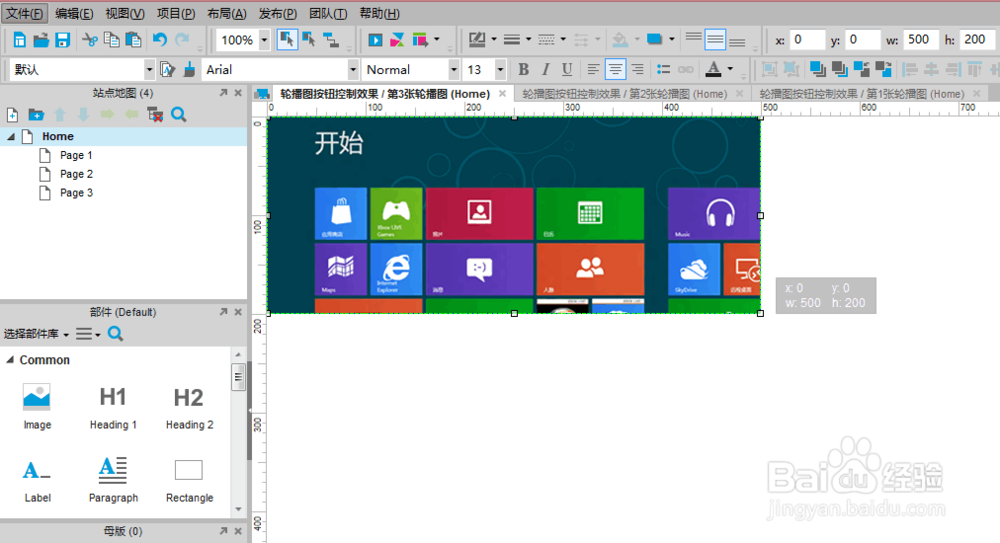1000x543 pixels.
Task: Toggle bold text formatting
Action: [x=524, y=70]
